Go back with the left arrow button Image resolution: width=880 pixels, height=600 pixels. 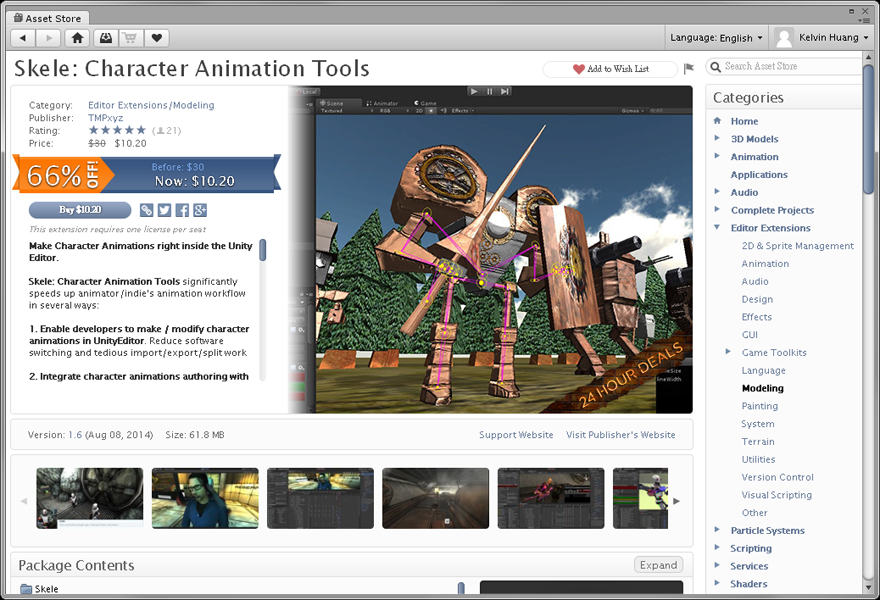23,38
